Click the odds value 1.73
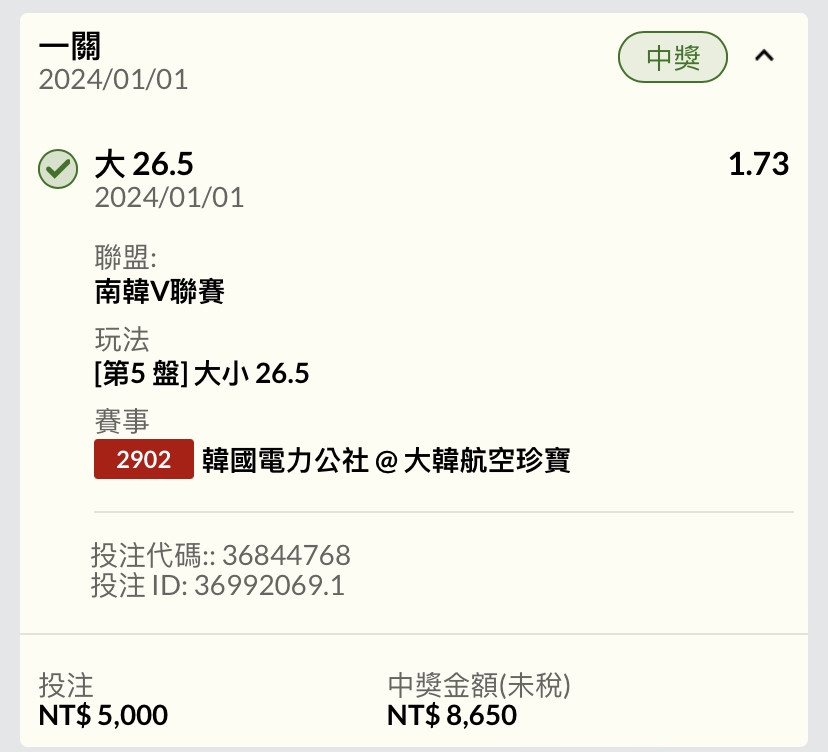Screen dimensions: 828x752 coord(759,164)
